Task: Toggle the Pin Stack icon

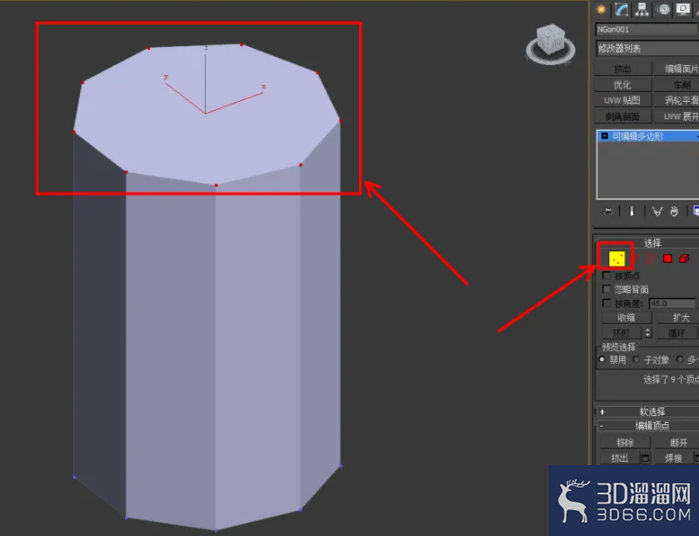Action: tap(607, 211)
